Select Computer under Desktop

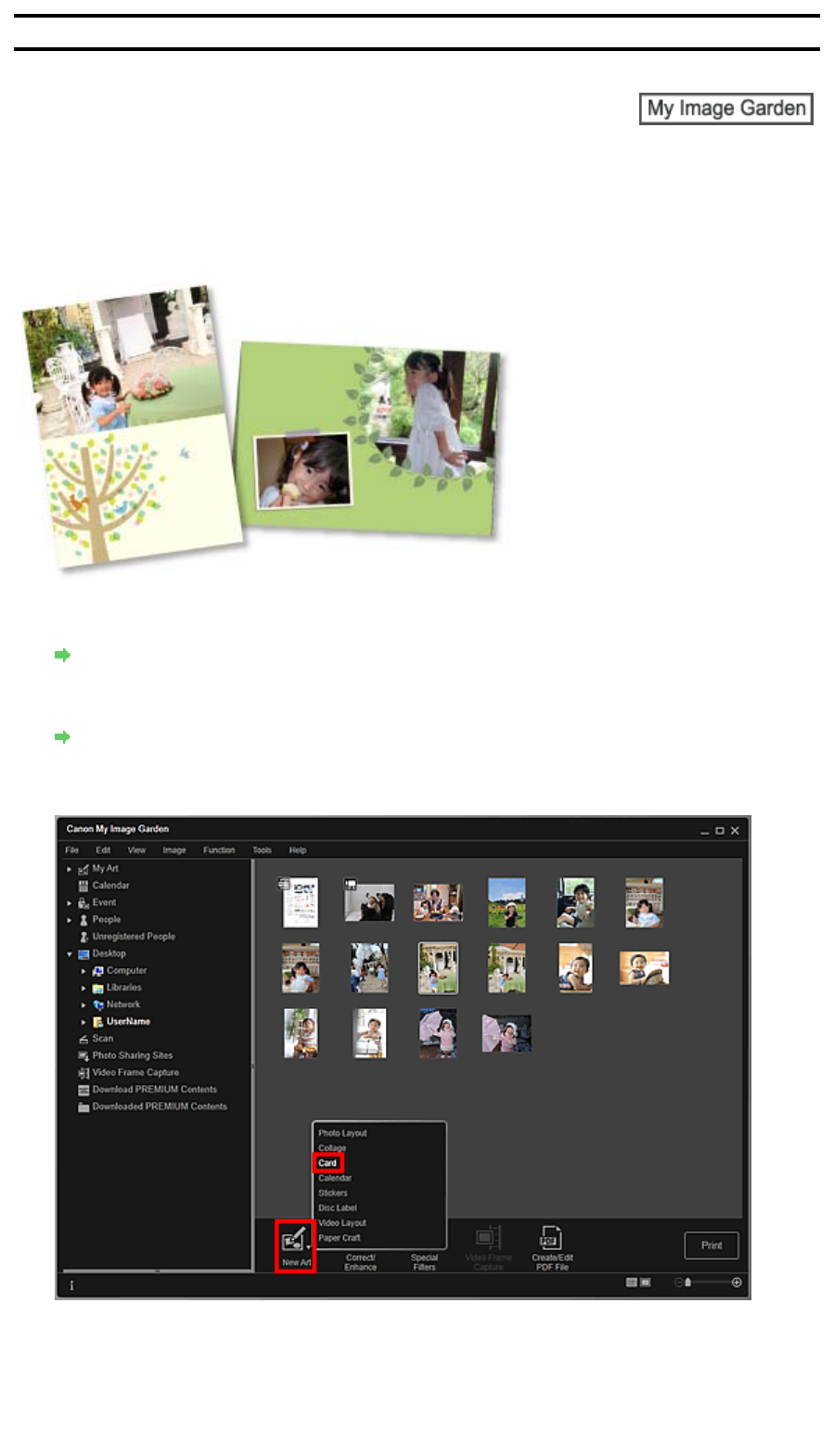[x=126, y=971]
